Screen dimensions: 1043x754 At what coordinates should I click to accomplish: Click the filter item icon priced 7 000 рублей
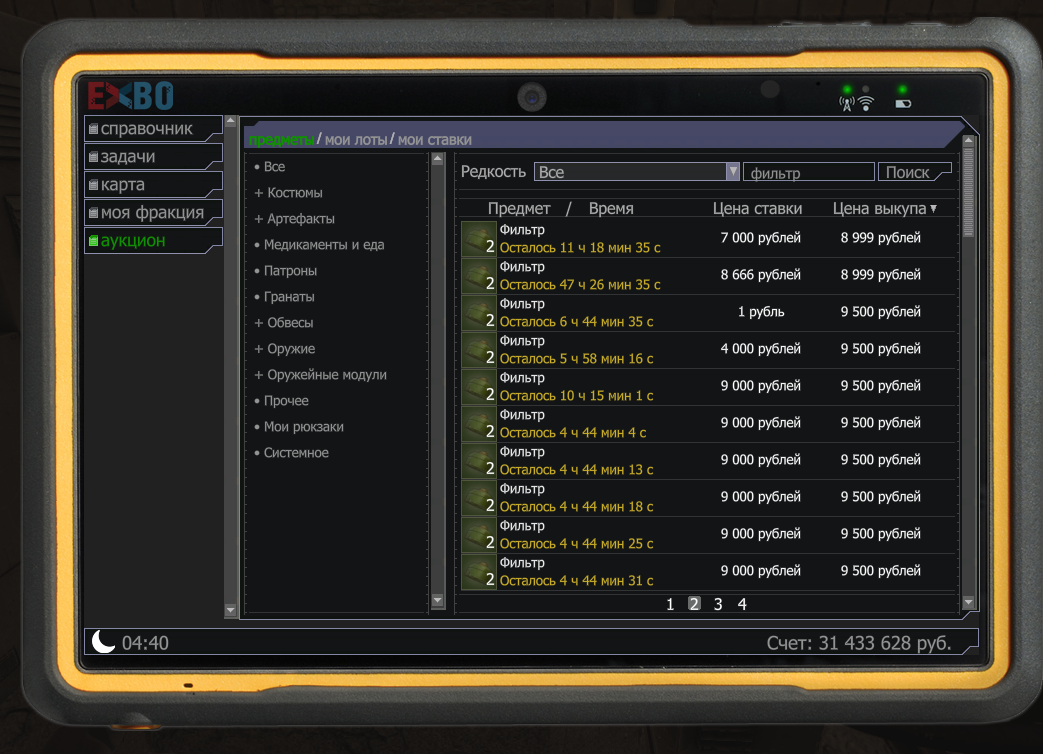click(478, 238)
